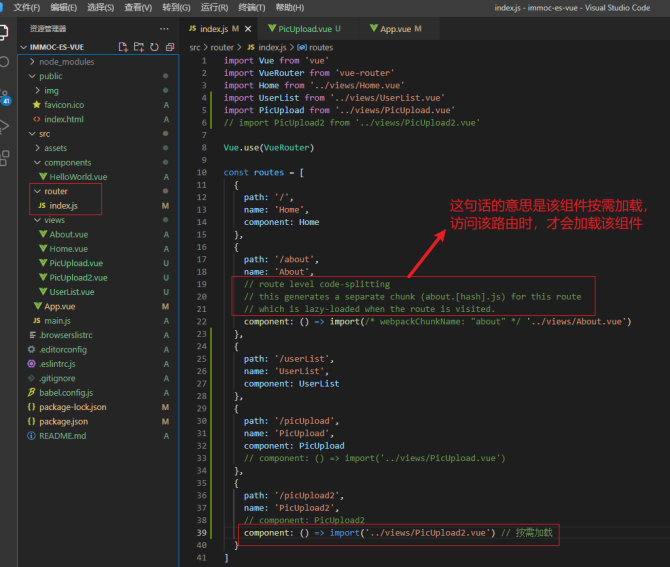The height and width of the screenshot is (567, 670).
Task: Click the 'routes' variable on line 10
Action: 269,172
